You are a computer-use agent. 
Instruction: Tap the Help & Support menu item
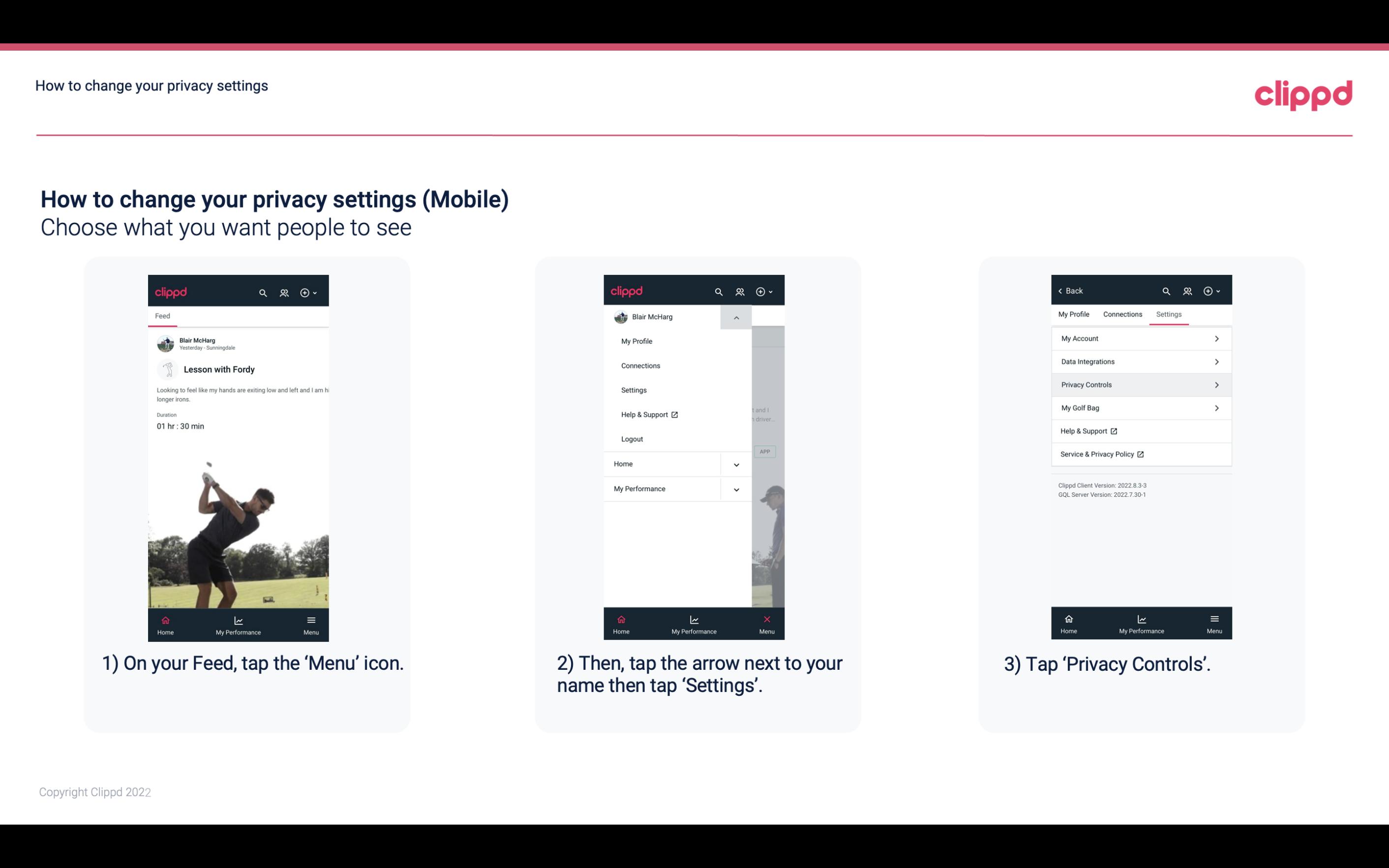[x=648, y=414]
